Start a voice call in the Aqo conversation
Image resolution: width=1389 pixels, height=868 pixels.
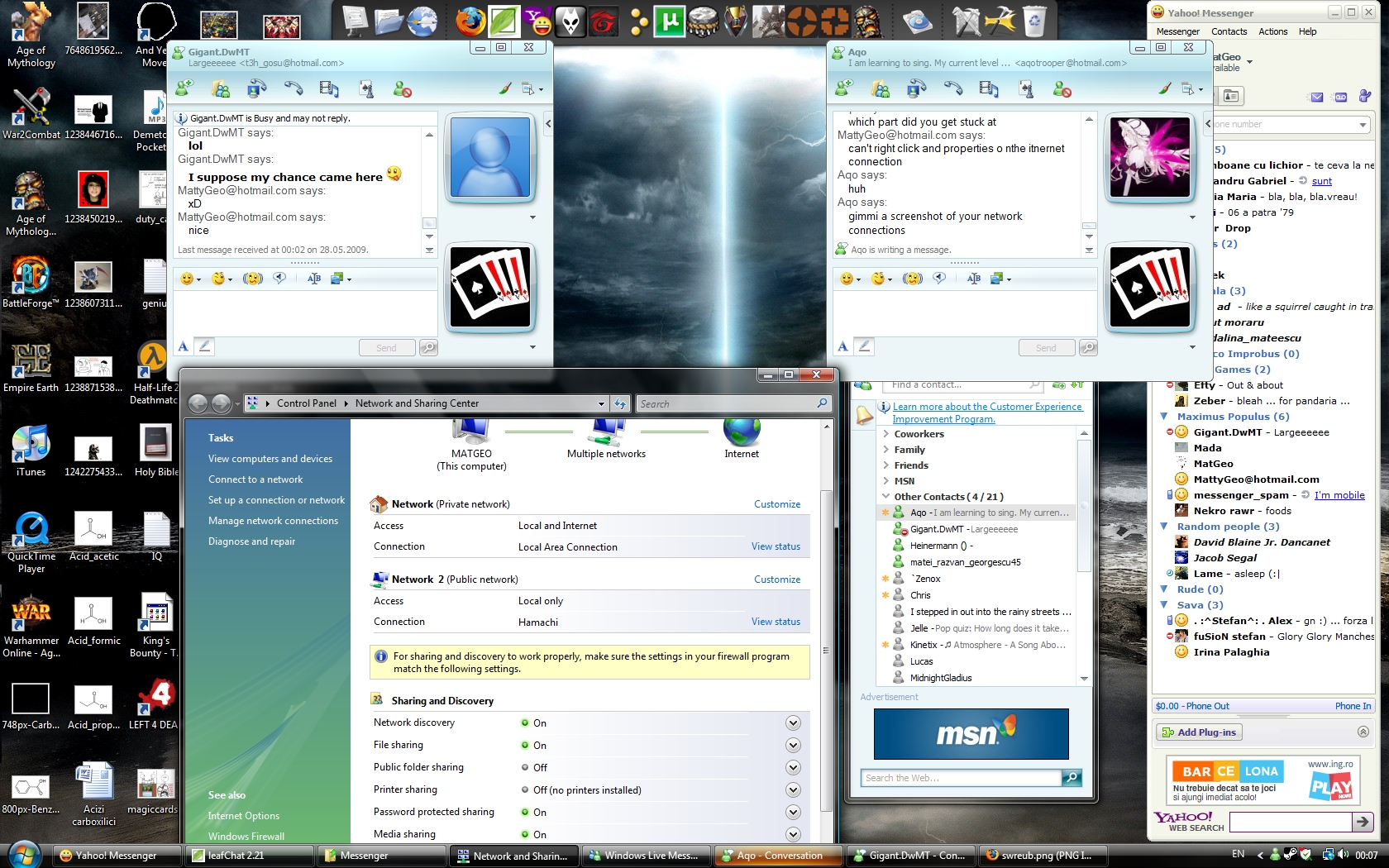[x=953, y=88]
